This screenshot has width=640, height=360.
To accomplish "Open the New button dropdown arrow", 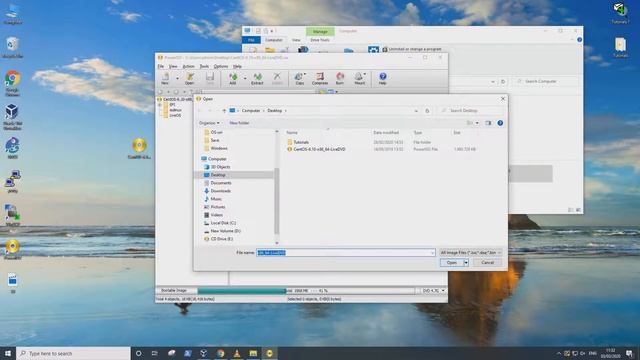I will tap(177, 78).
